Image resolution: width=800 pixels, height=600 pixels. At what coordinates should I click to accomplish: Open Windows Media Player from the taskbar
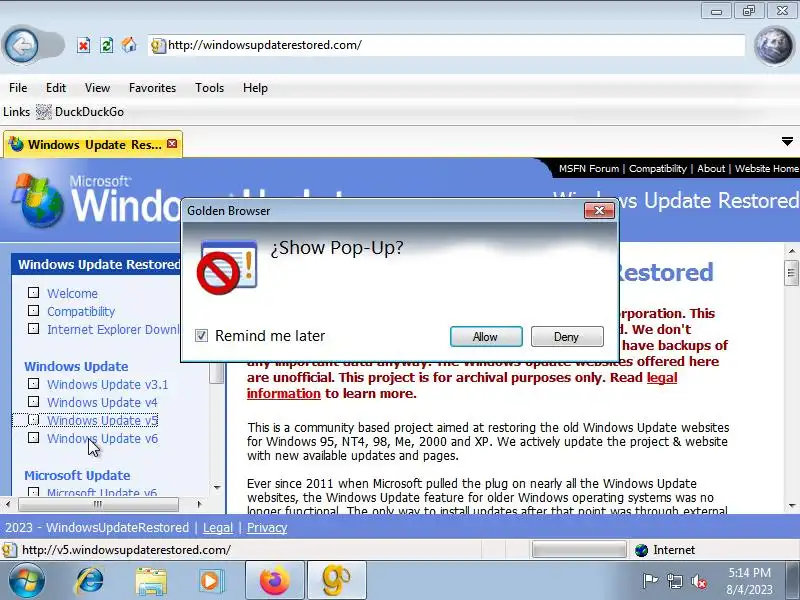point(211,581)
